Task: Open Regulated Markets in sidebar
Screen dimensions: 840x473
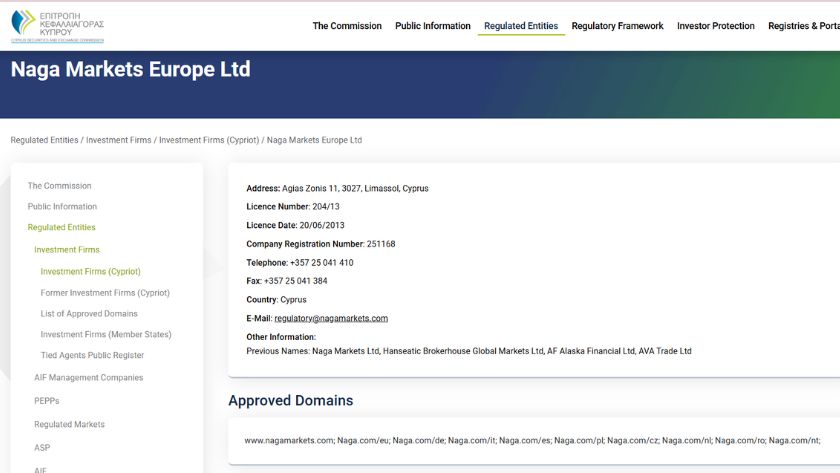Action: point(70,425)
